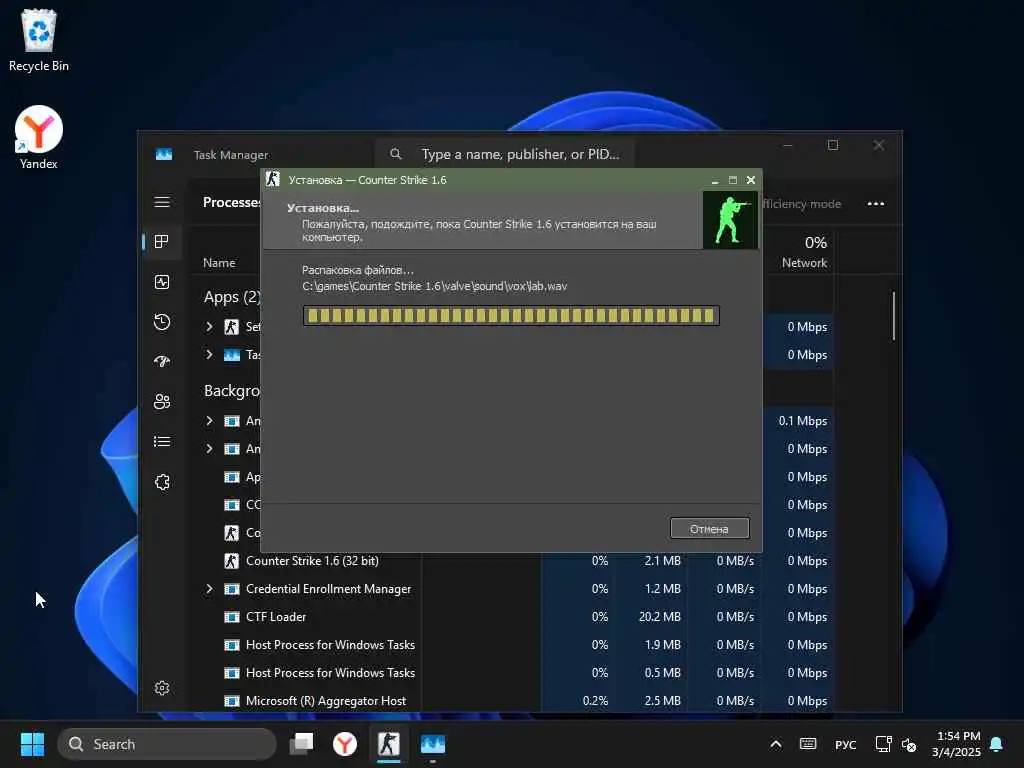Open the network status tray icon
This screenshot has height=768, width=1024.
tap(884, 744)
